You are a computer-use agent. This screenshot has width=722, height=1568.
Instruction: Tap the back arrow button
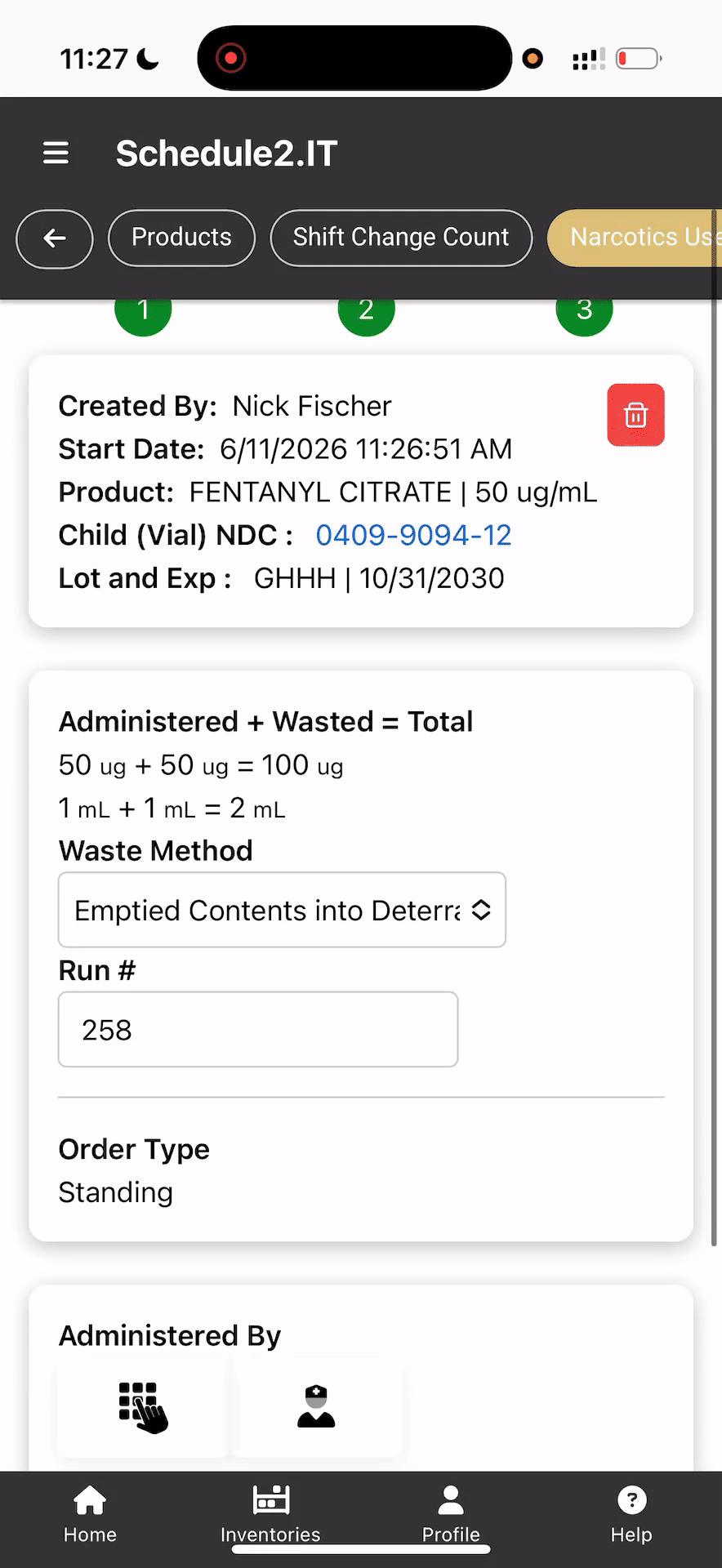(55, 238)
